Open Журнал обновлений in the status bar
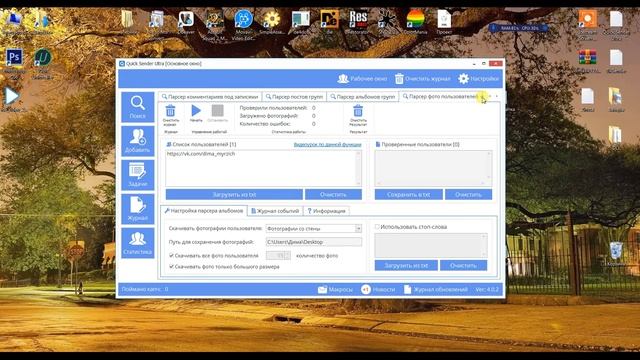Screen dimensions: 640x360 click(436, 289)
